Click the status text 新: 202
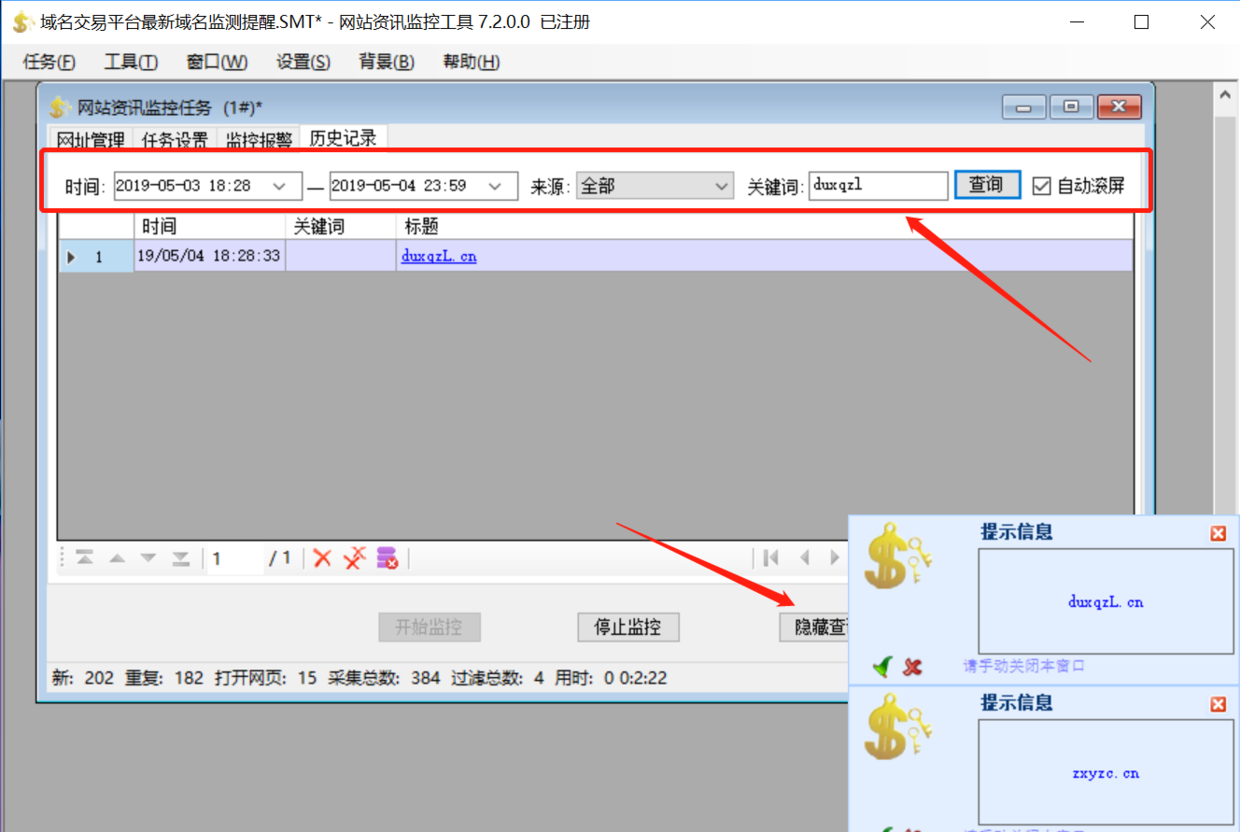Image resolution: width=1240 pixels, height=832 pixels. tap(83, 678)
